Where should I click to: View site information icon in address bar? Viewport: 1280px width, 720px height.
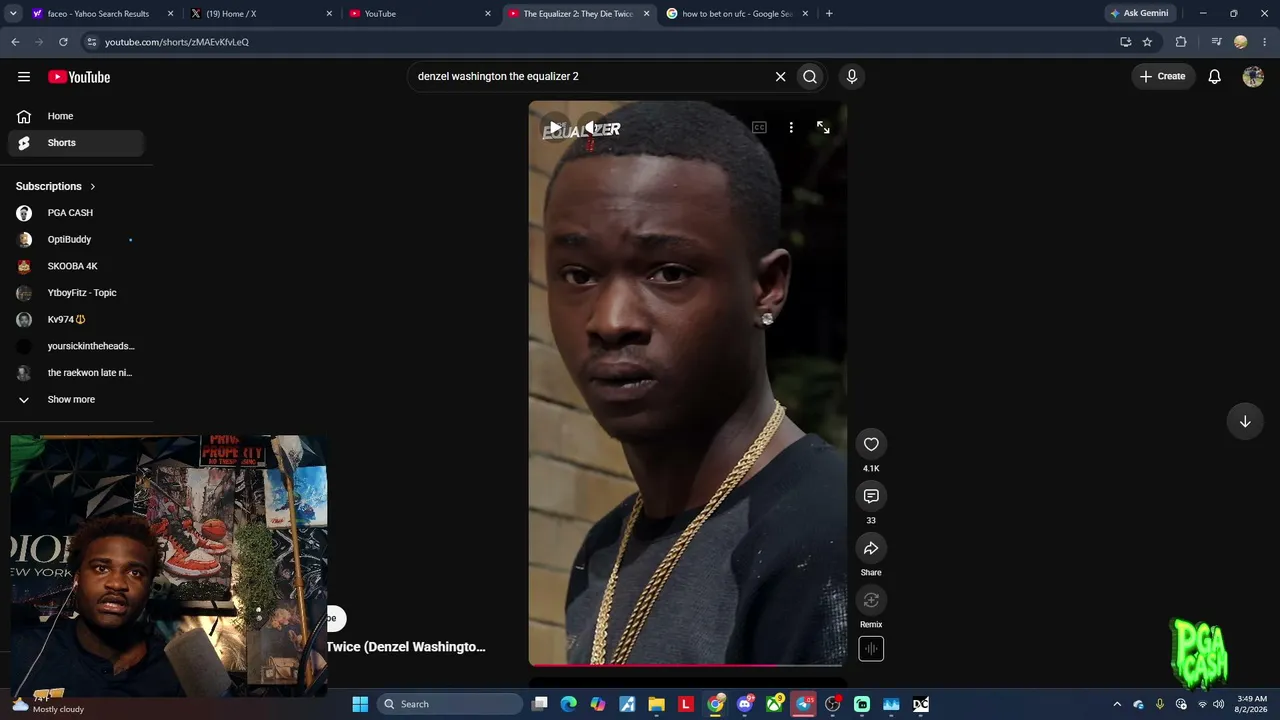92,42
